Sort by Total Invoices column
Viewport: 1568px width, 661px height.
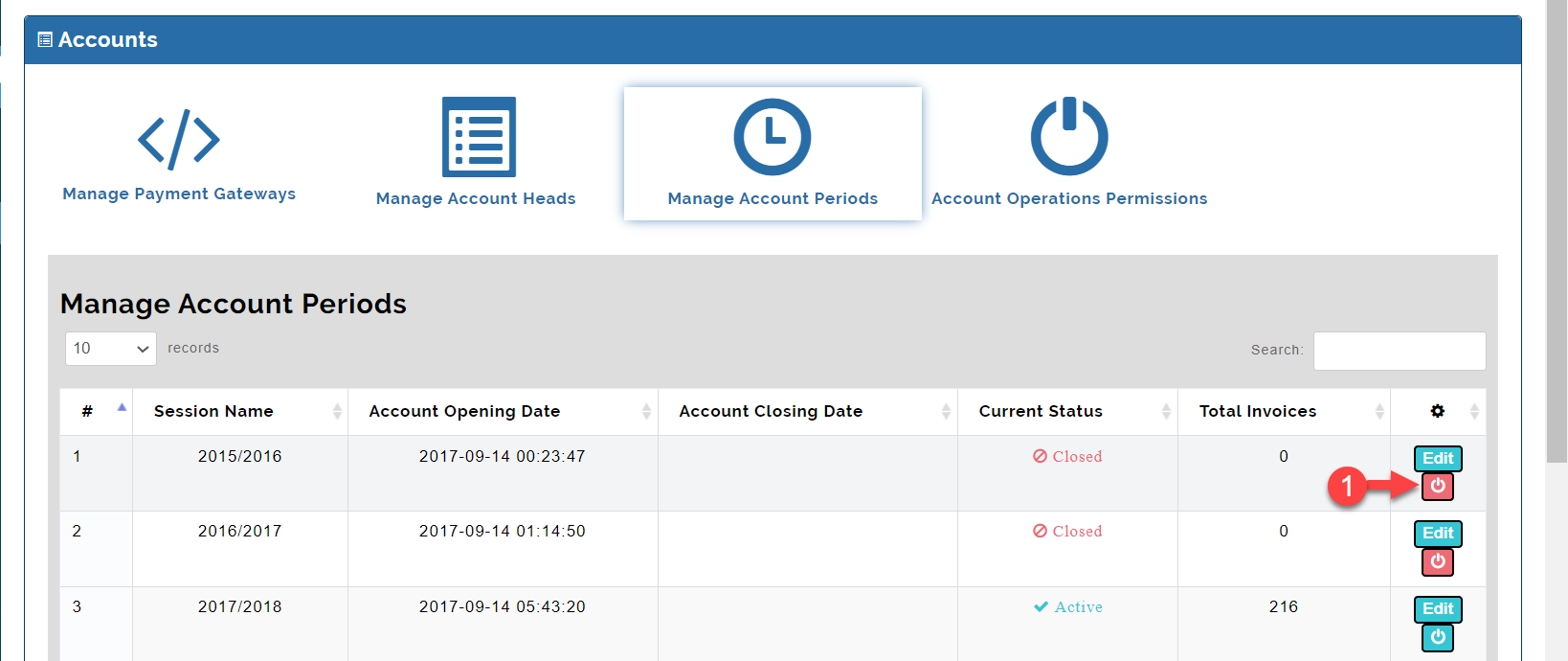(x=1284, y=411)
